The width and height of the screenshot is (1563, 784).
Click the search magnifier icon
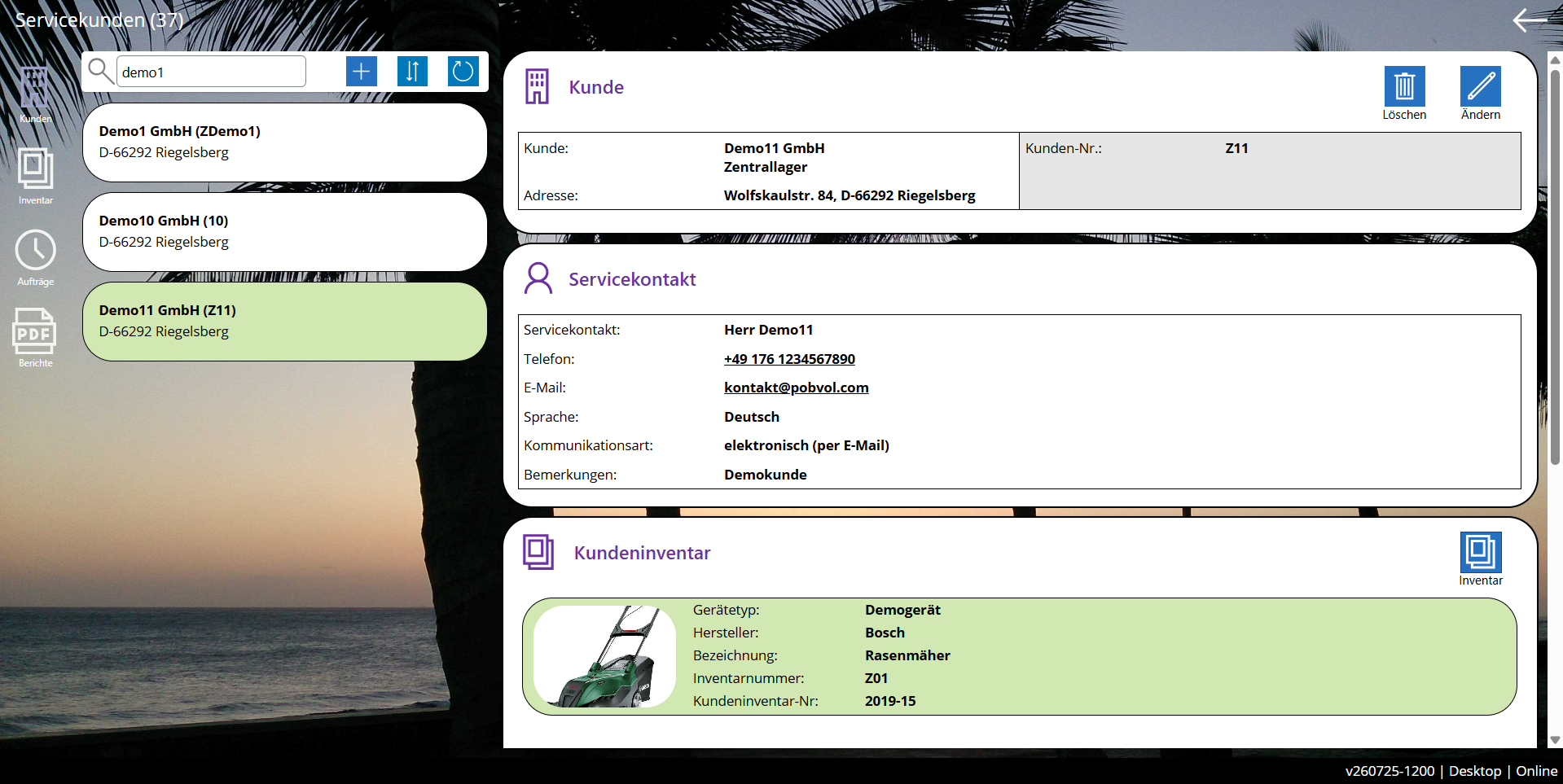point(100,72)
